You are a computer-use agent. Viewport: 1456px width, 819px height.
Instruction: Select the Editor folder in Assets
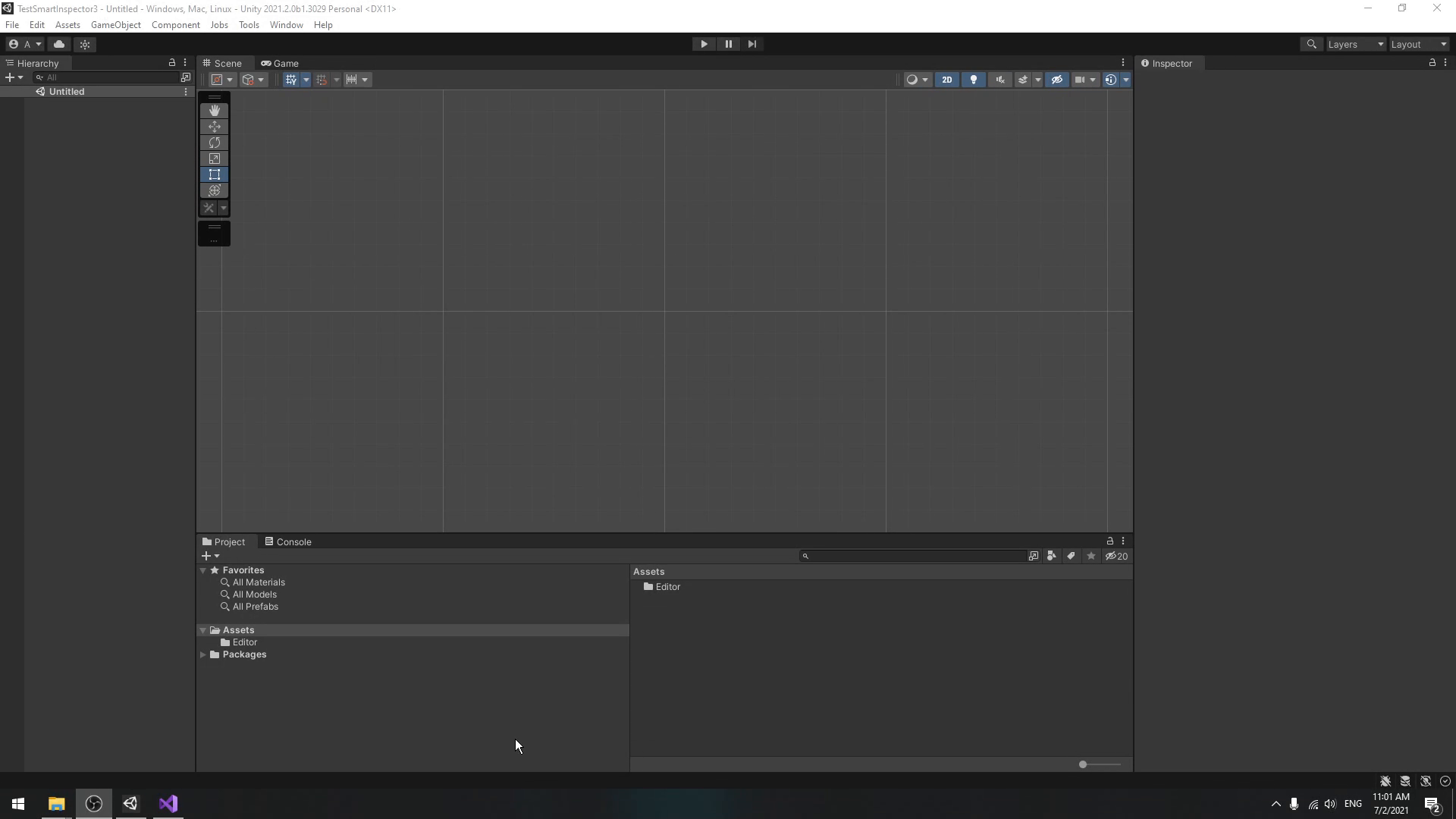pos(245,641)
